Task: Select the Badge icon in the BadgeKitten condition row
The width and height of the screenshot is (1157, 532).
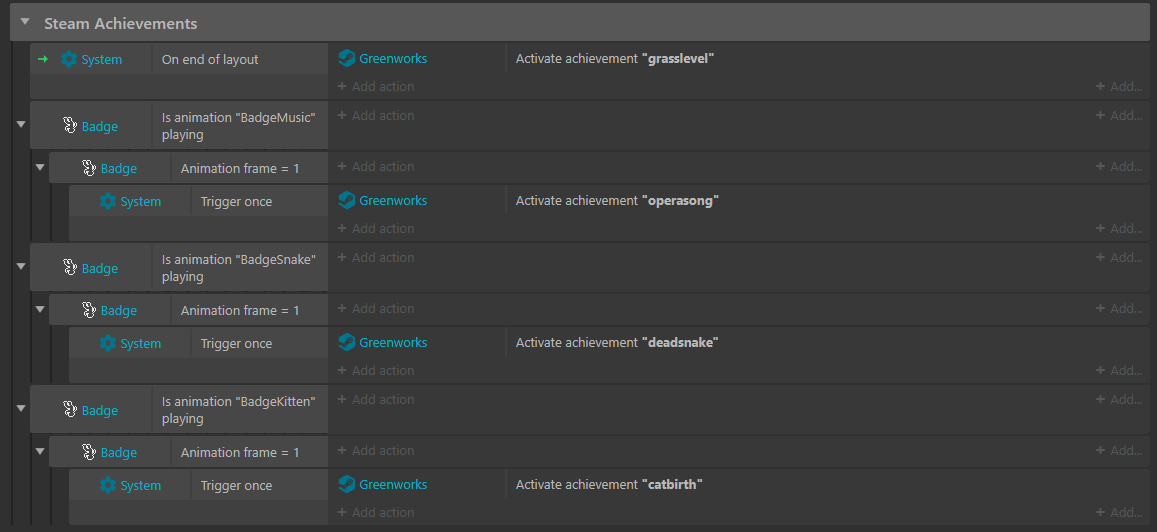Action: (70, 410)
